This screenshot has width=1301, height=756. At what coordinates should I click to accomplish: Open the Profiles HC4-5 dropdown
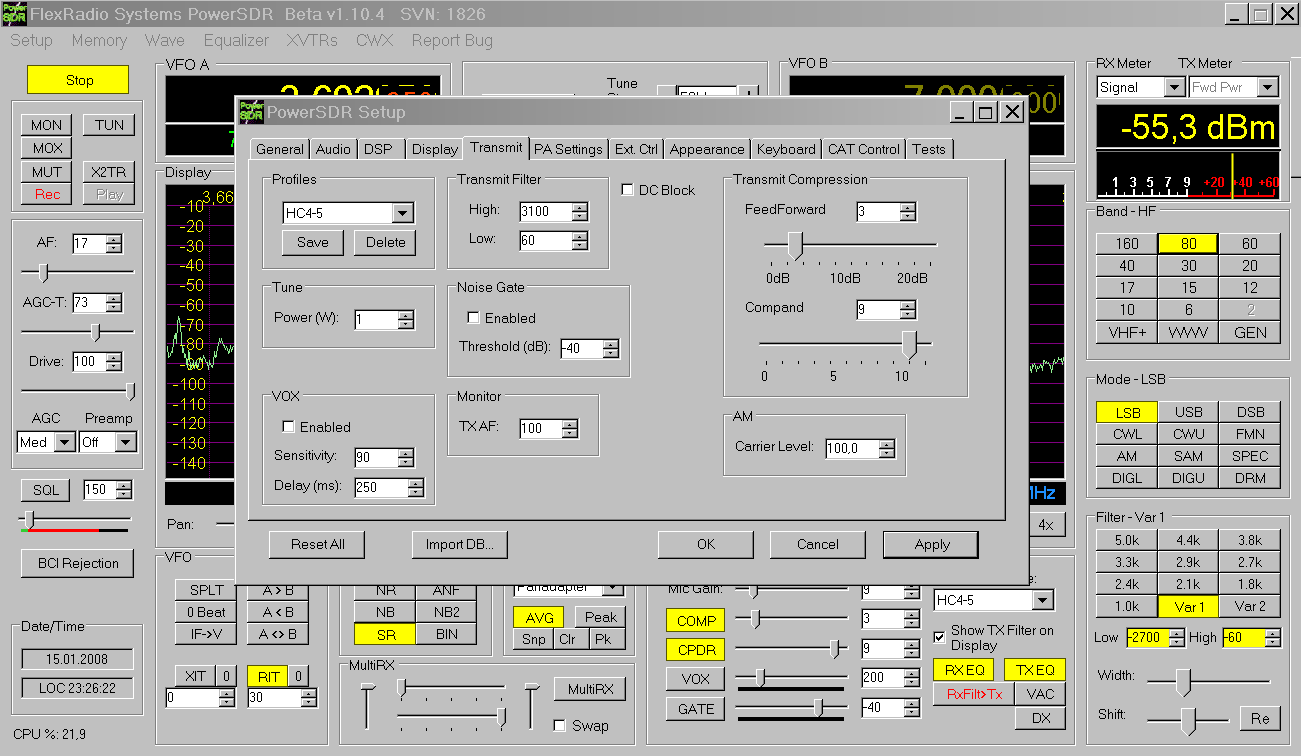point(402,213)
